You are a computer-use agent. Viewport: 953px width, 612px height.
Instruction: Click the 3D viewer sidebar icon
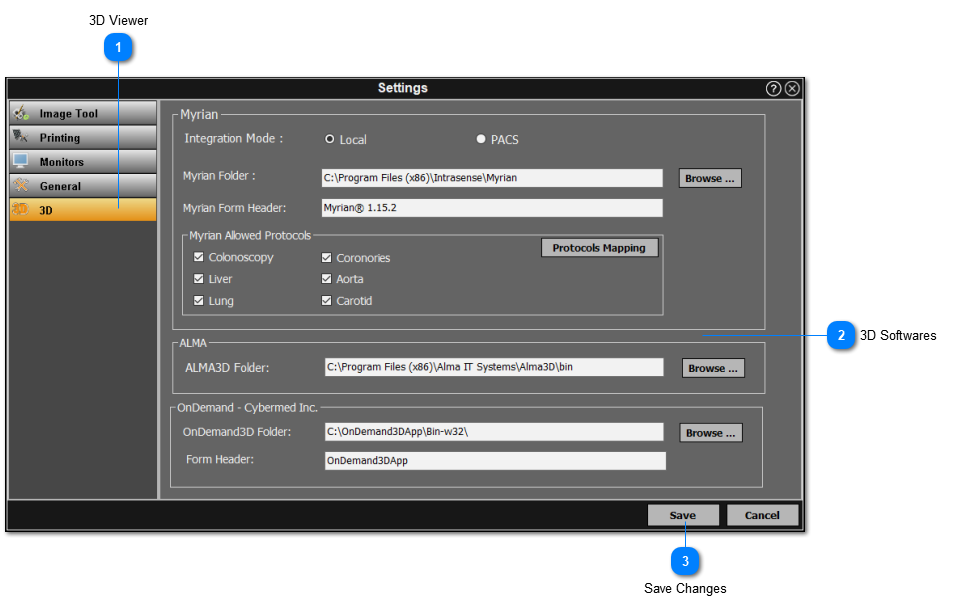[22, 210]
